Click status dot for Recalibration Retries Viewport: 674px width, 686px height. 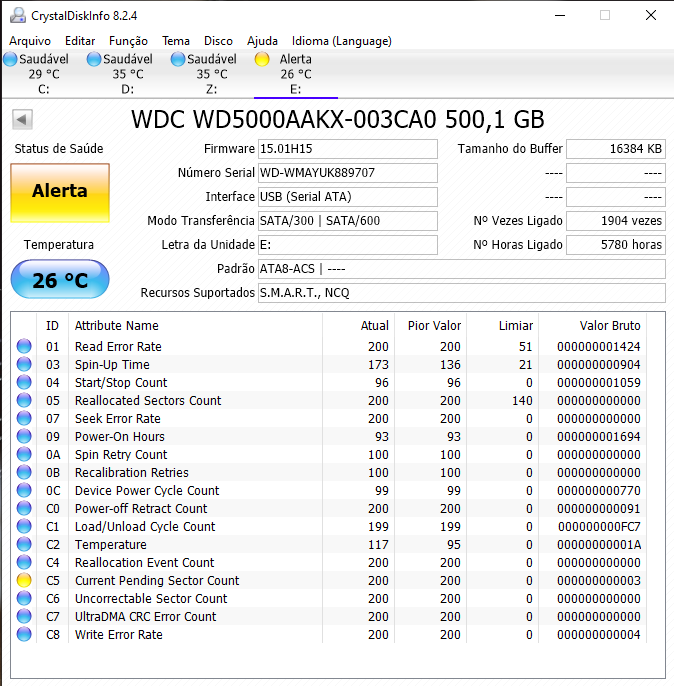click(24, 472)
